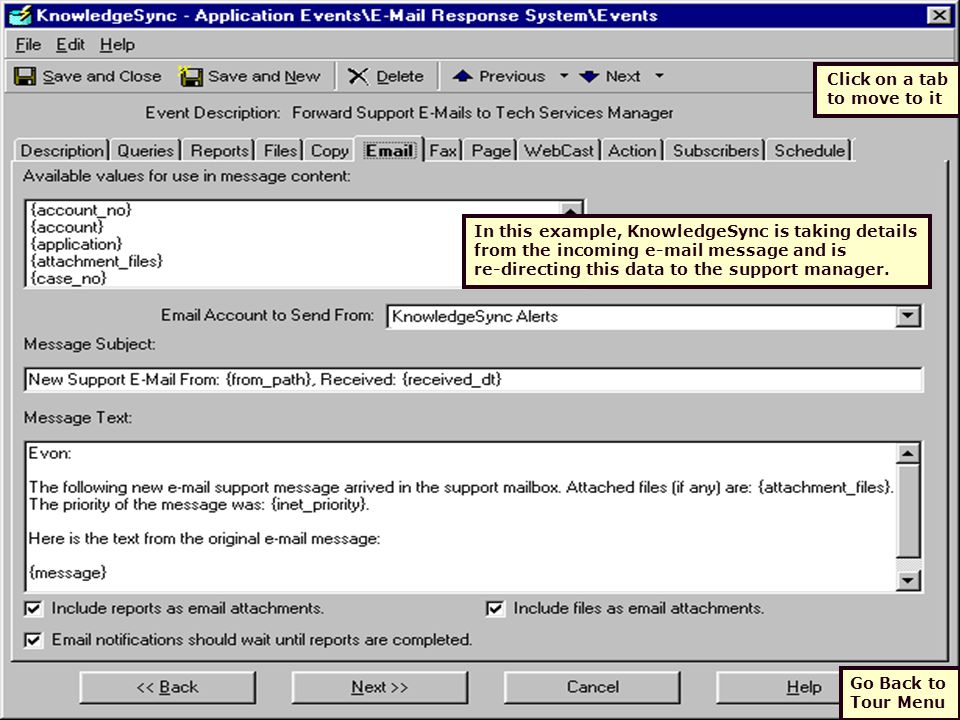
Task: Select {account_no} in available values
Action: coord(81,210)
